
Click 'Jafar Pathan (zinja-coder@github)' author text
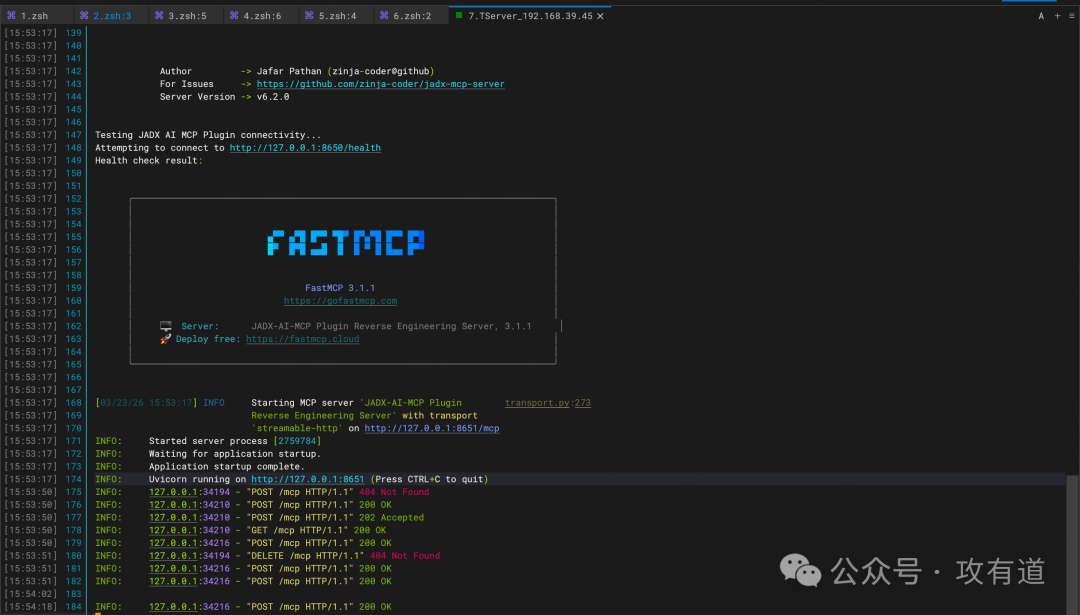pos(345,71)
